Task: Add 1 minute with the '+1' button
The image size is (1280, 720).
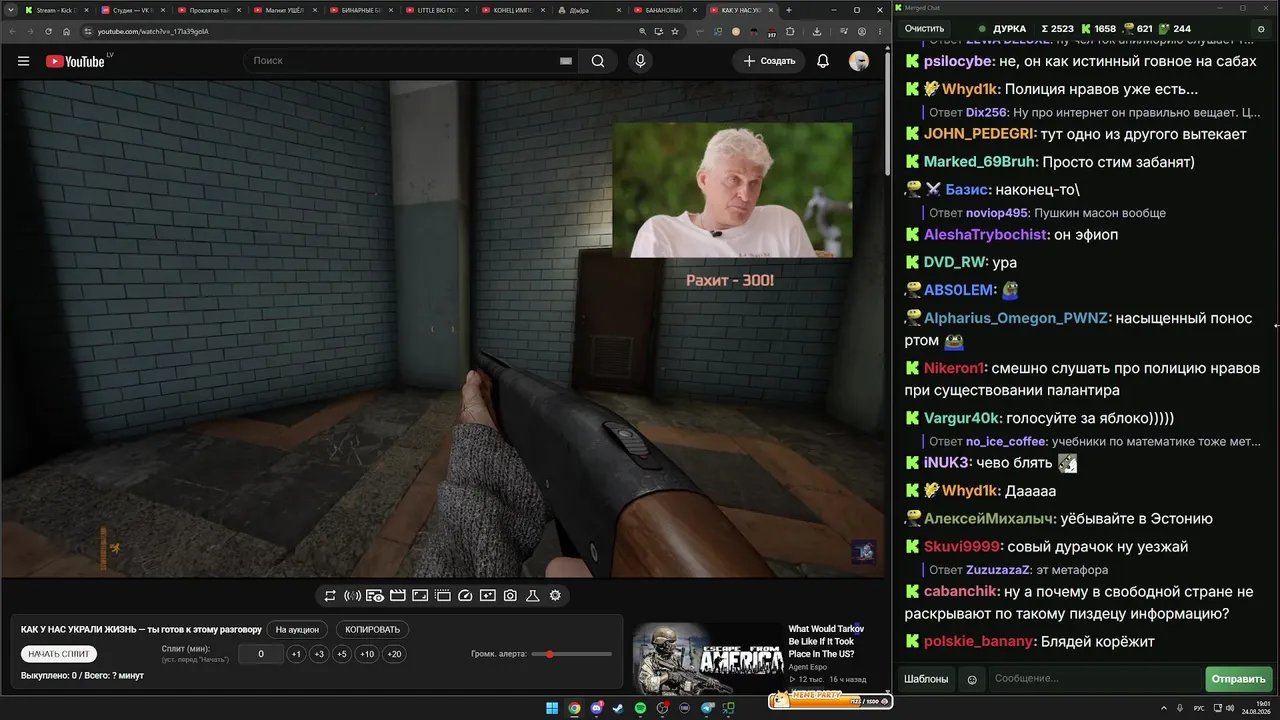Action: [x=296, y=654]
